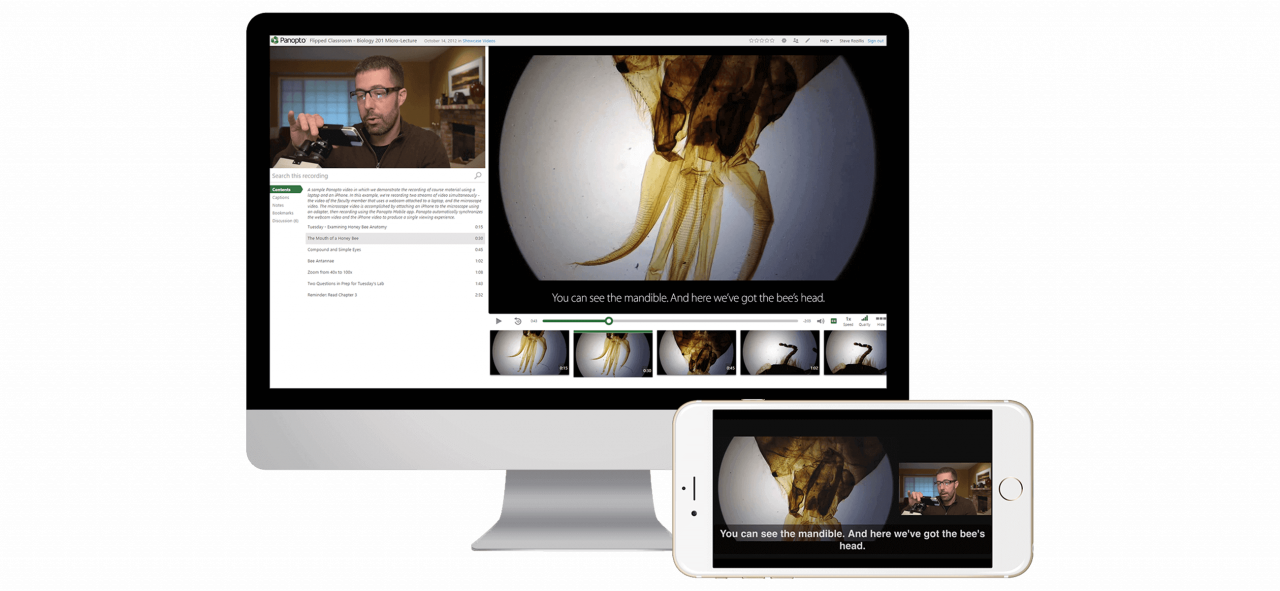Click the Search this recording field
This screenshot has width=1280, height=591.
click(x=370, y=176)
